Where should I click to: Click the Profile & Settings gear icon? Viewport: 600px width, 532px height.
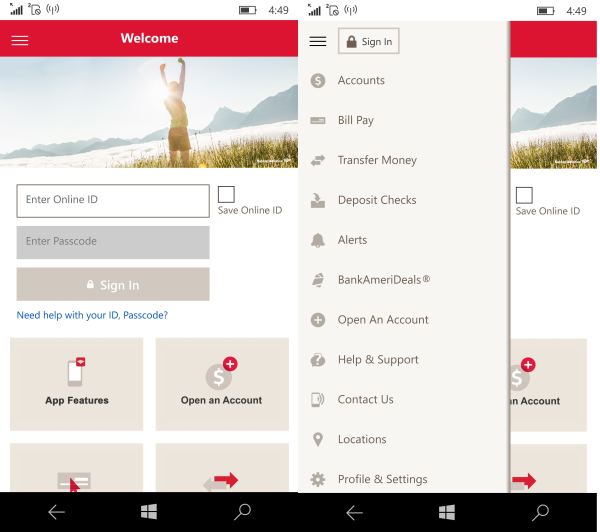click(x=318, y=479)
